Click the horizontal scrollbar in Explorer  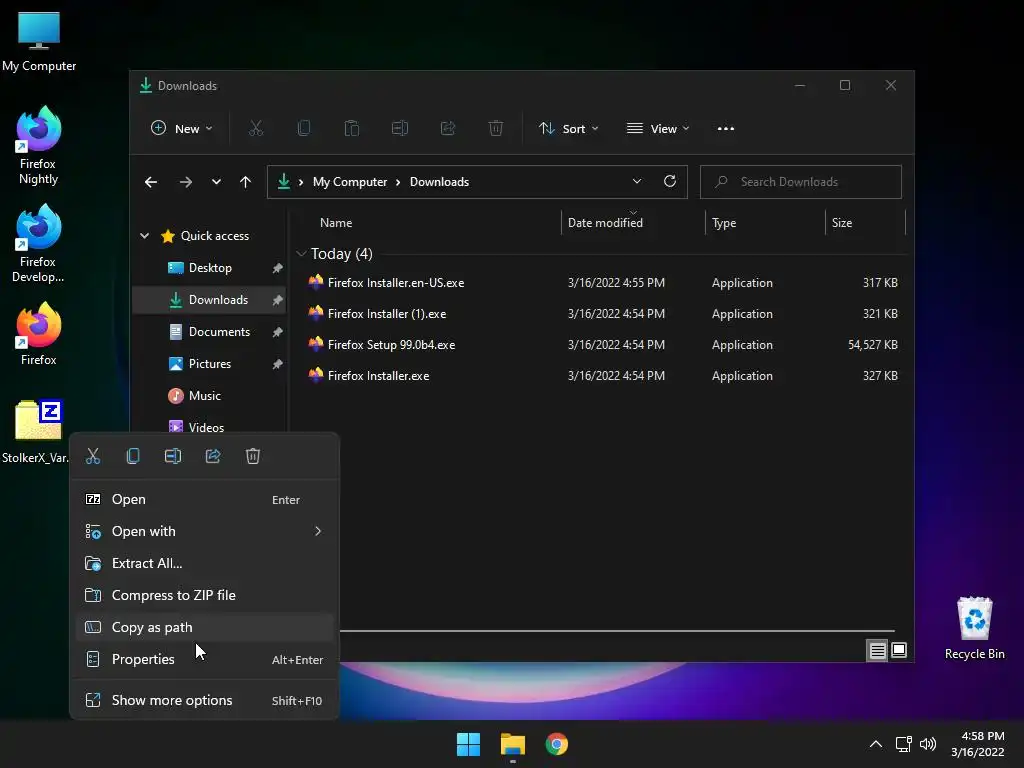(617, 631)
